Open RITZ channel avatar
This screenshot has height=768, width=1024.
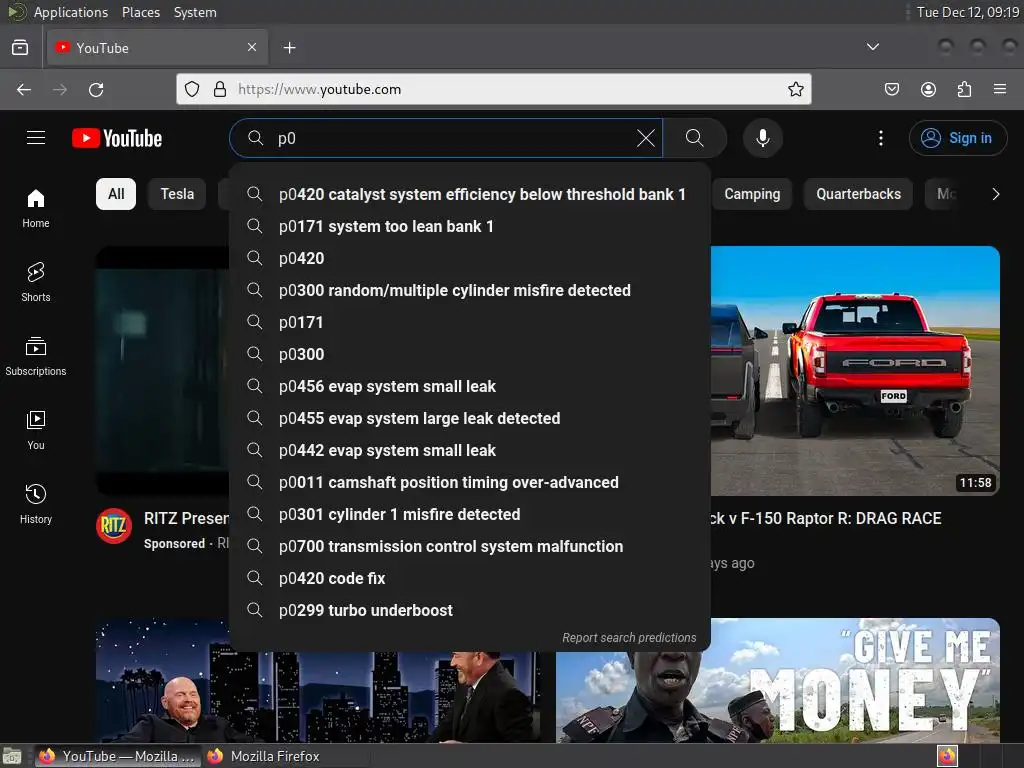(x=114, y=526)
